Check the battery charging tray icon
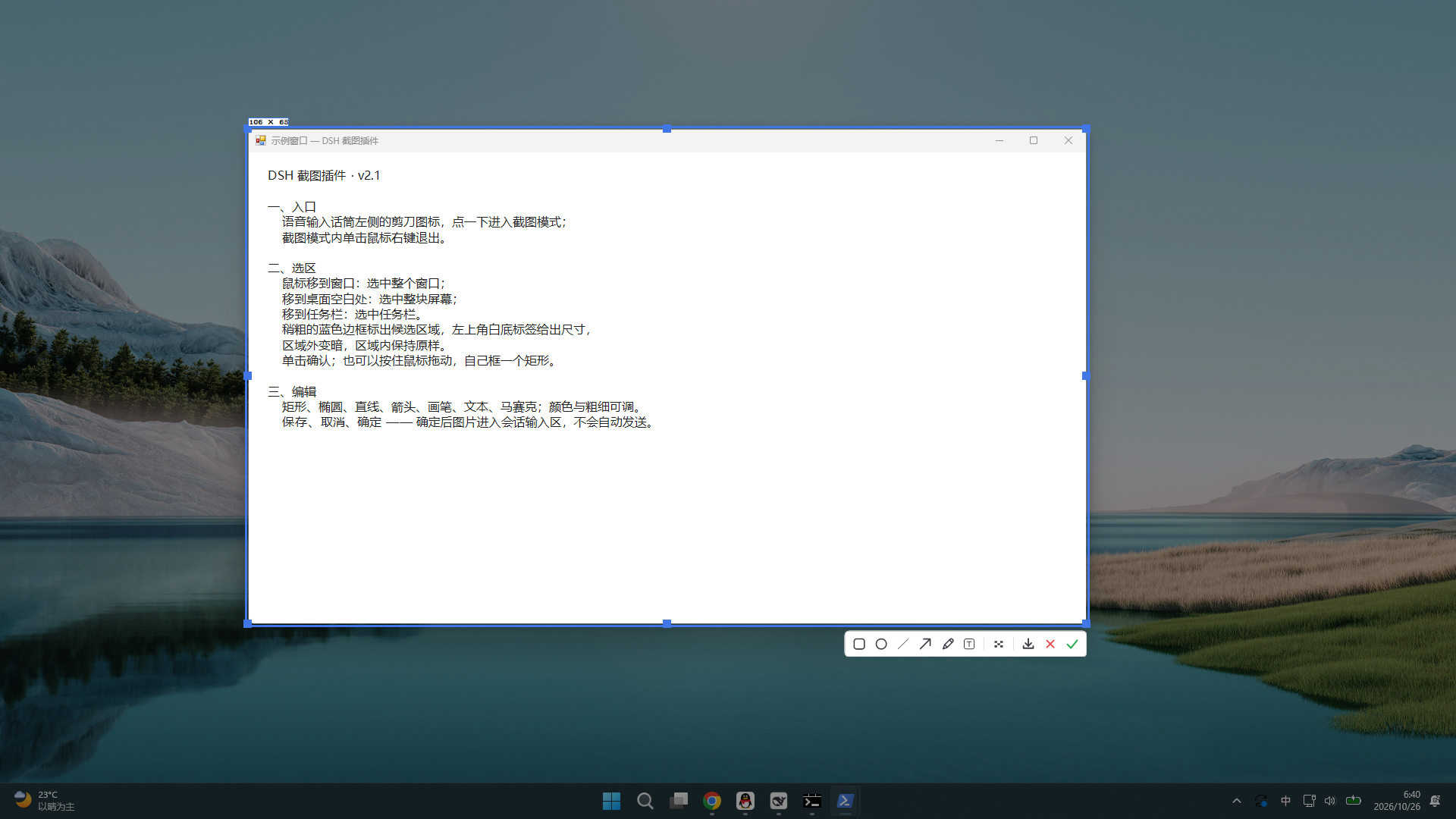Image resolution: width=1456 pixels, height=819 pixels. point(1354,801)
